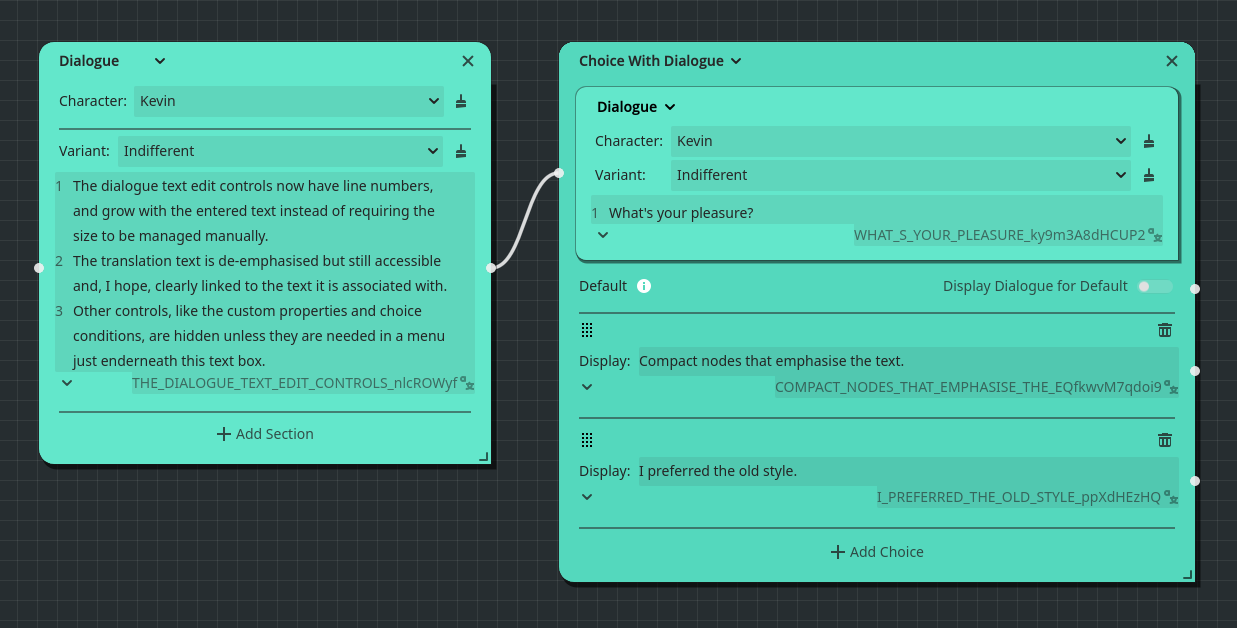The width and height of the screenshot is (1237, 628).
Task: Click the info icon next to Default
Action: 644,286
